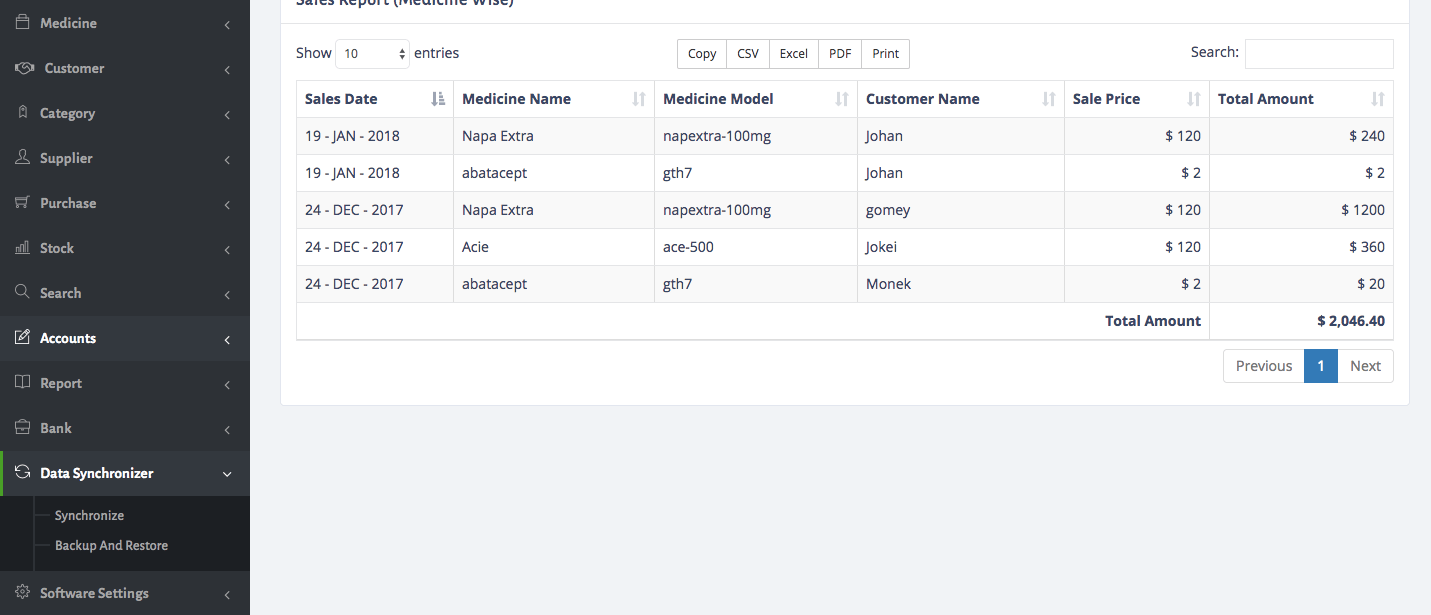
Task: Click the Bank icon in the sidebar
Action: [21, 428]
